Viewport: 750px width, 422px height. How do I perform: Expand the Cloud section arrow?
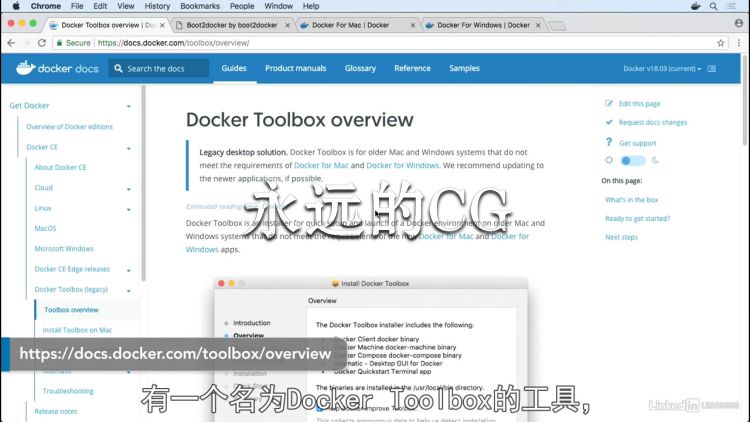coord(129,189)
